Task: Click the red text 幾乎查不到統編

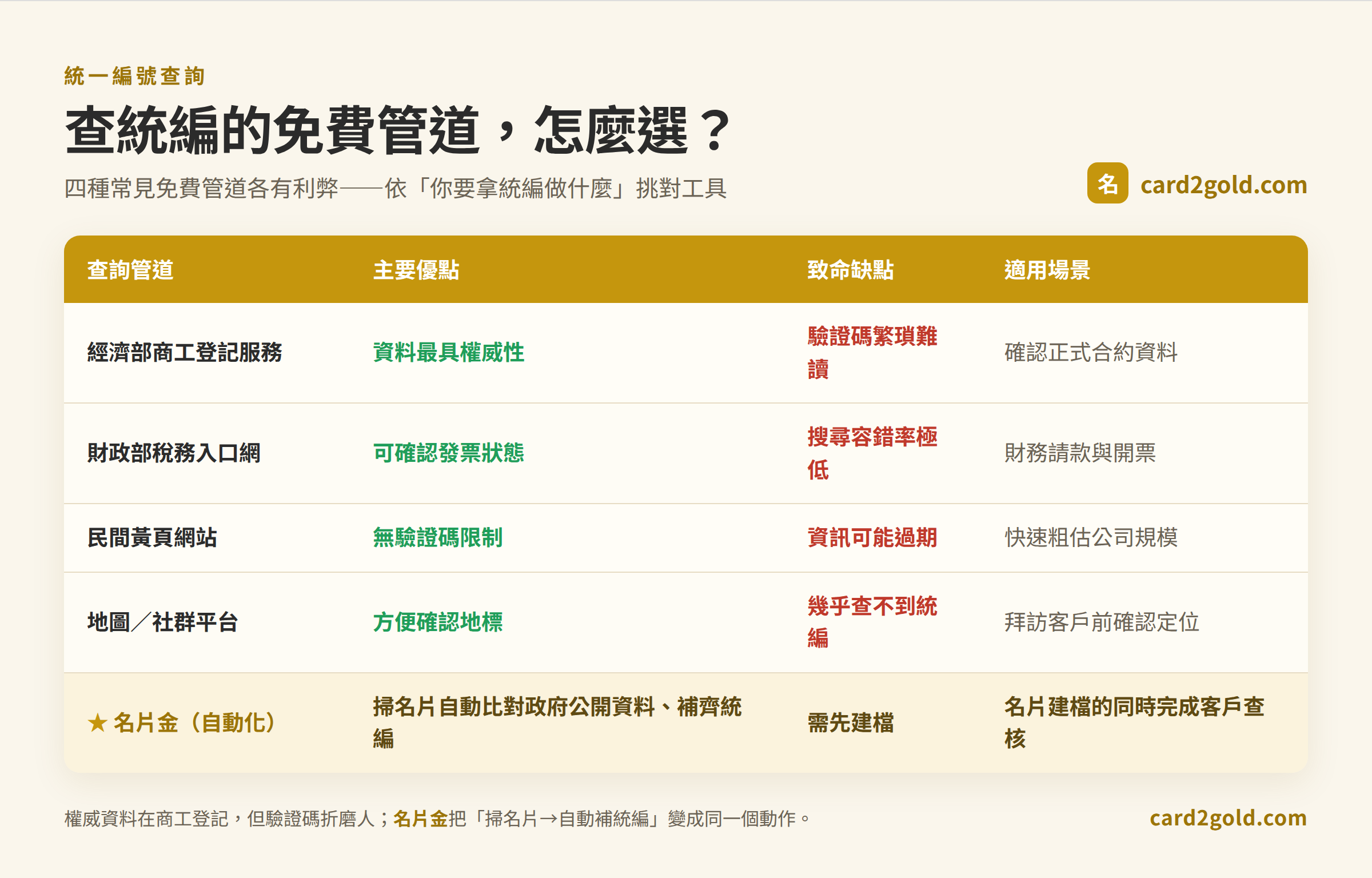Action: tap(872, 622)
